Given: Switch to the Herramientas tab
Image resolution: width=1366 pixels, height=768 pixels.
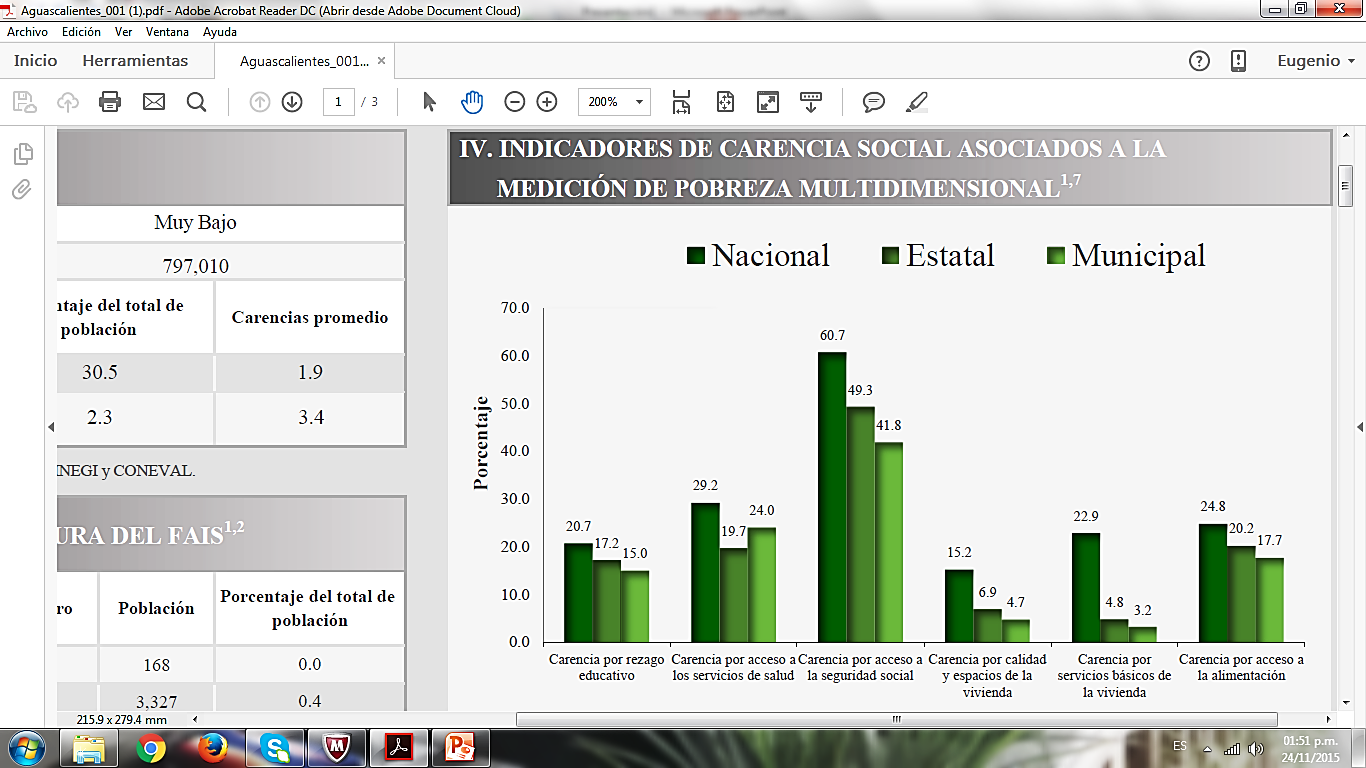Looking at the screenshot, I should coord(135,61).
